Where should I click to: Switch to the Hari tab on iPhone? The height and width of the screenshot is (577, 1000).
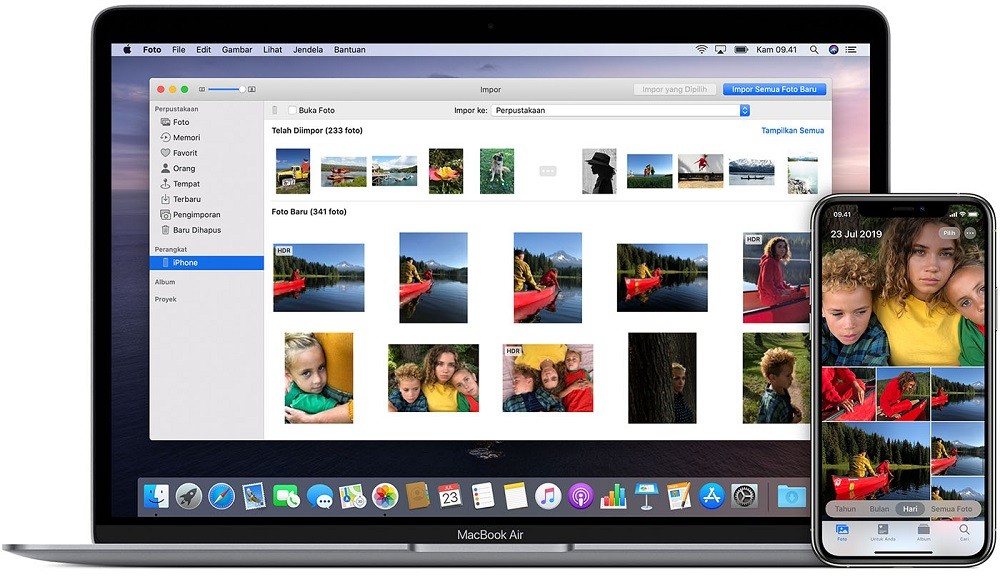click(x=909, y=509)
